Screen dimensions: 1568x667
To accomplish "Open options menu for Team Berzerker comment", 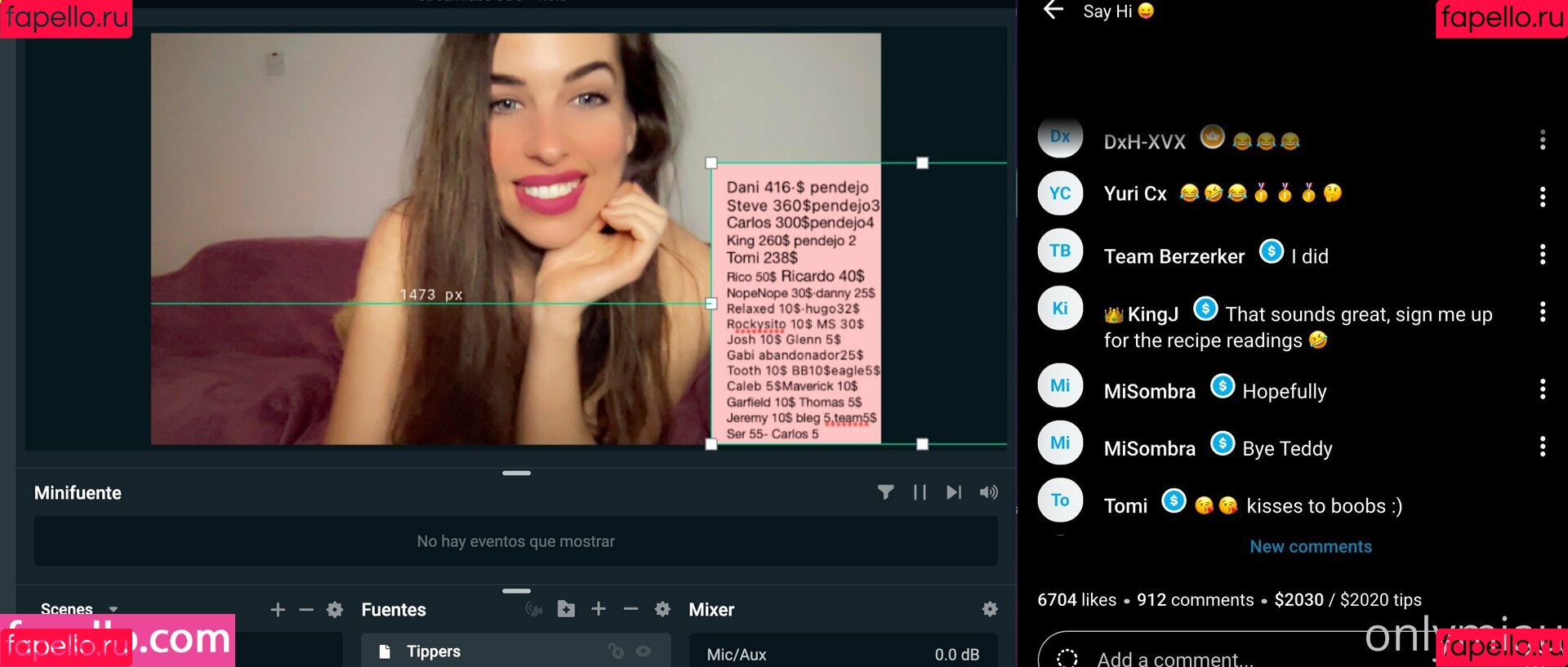I will pyautogui.click(x=1542, y=255).
